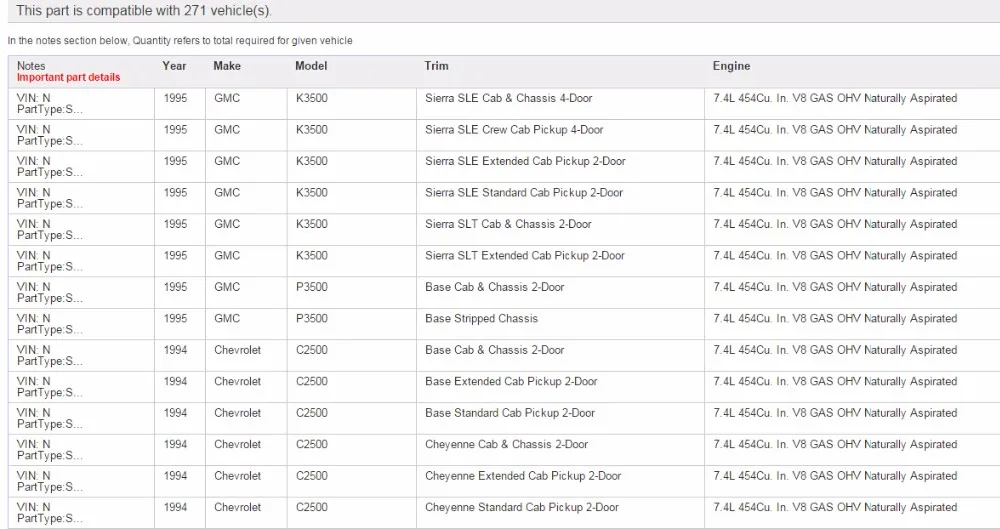Click Chevrolet in Base Extended Cab Pickup row

click(237, 382)
